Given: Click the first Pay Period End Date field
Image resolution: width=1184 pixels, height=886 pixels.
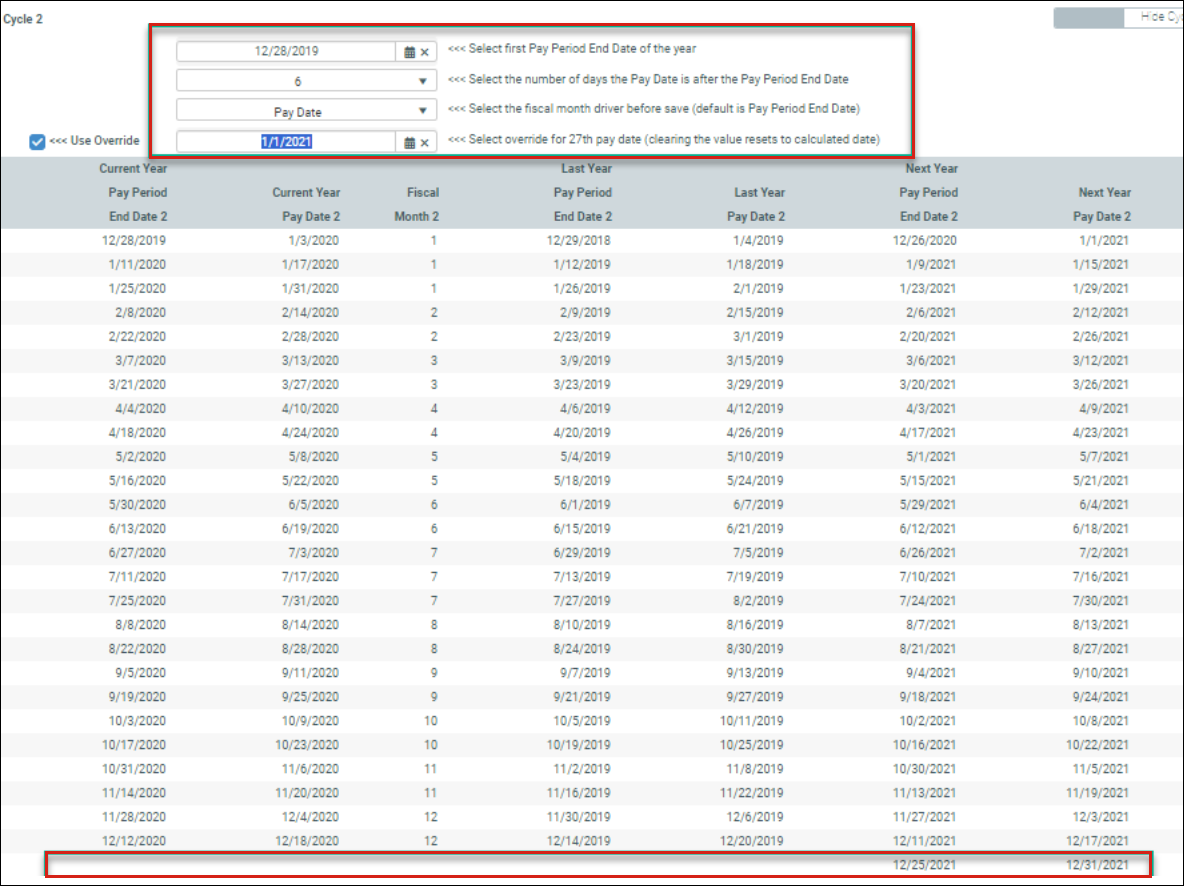Looking at the screenshot, I should point(287,51).
